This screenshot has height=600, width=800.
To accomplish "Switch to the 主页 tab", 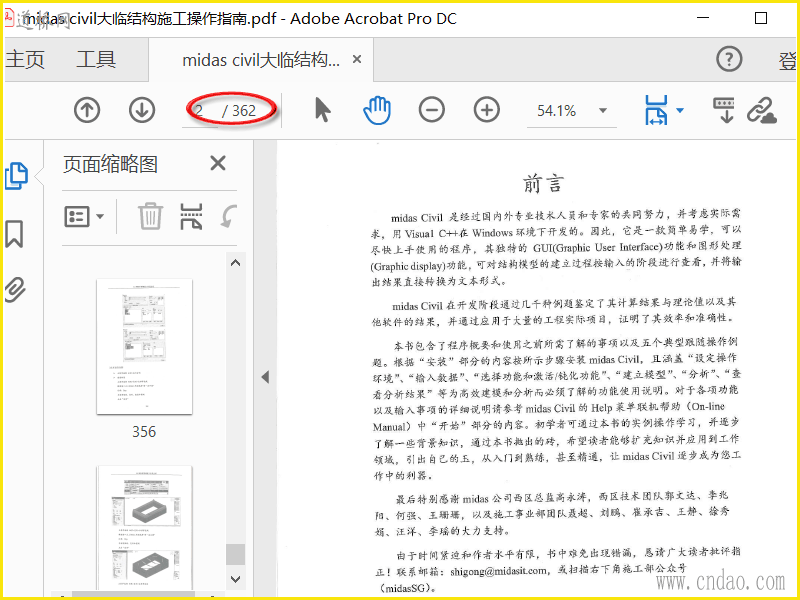I will (25, 60).
